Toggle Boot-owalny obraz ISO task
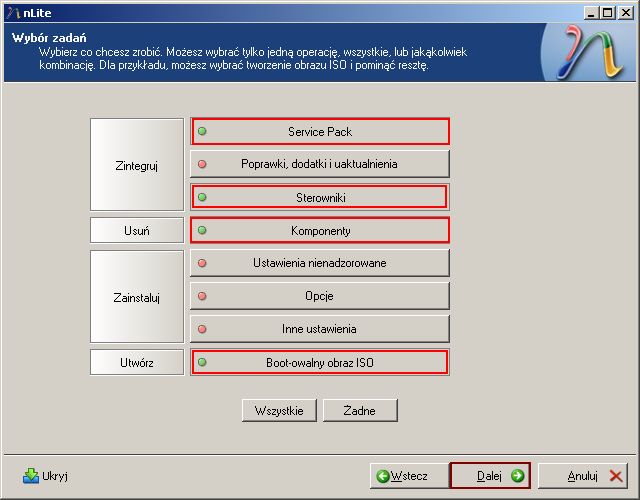The height and width of the screenshot is (500, 640). click(x=320, y=362)
